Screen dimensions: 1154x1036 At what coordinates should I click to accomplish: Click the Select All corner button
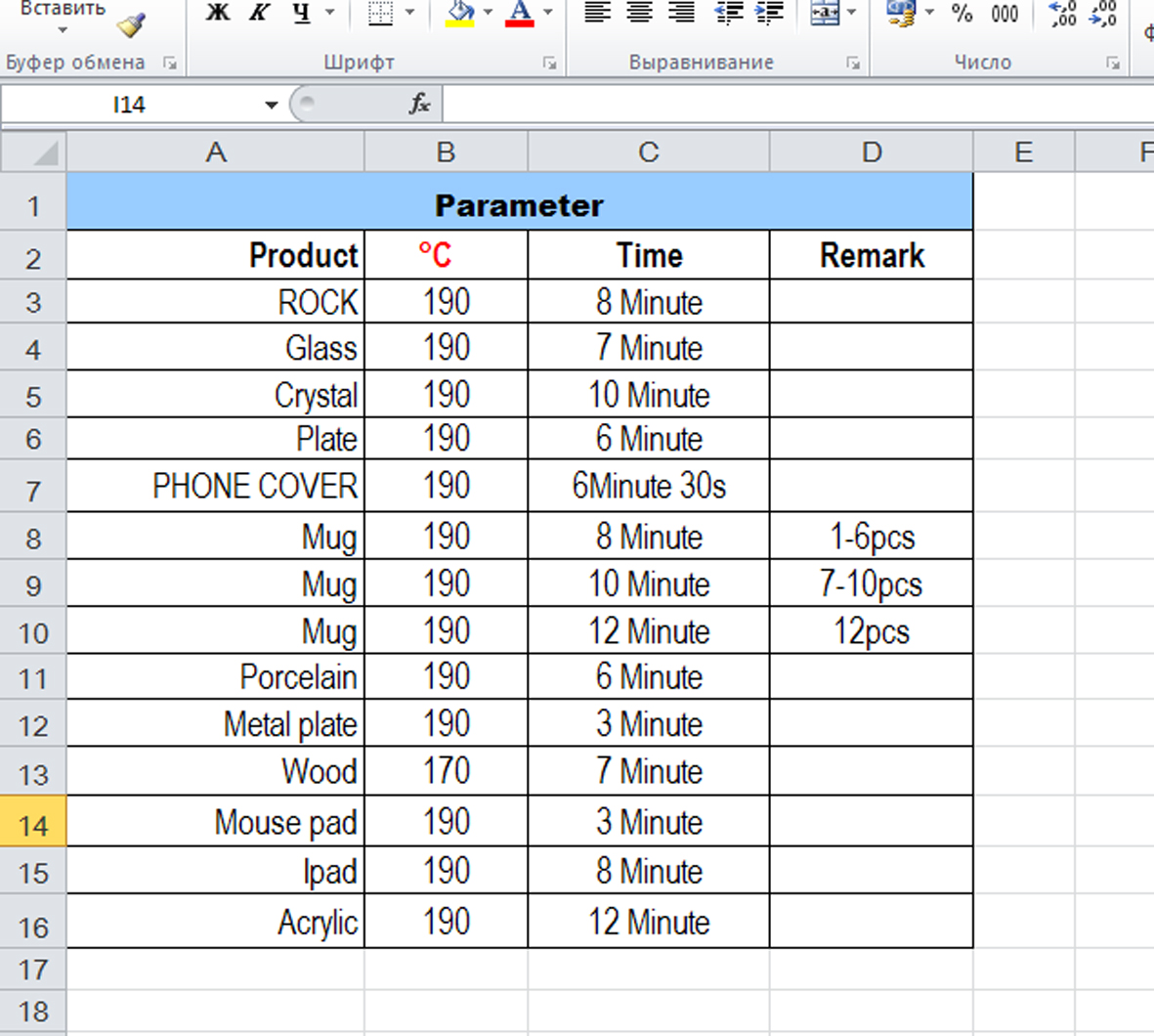click(x=33, y=152)
